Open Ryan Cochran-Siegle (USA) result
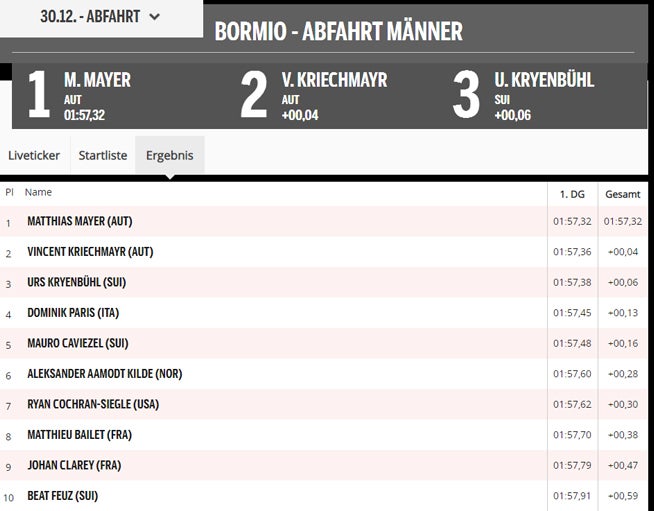This screenshot has width=654, height=511. coord(93,404)
